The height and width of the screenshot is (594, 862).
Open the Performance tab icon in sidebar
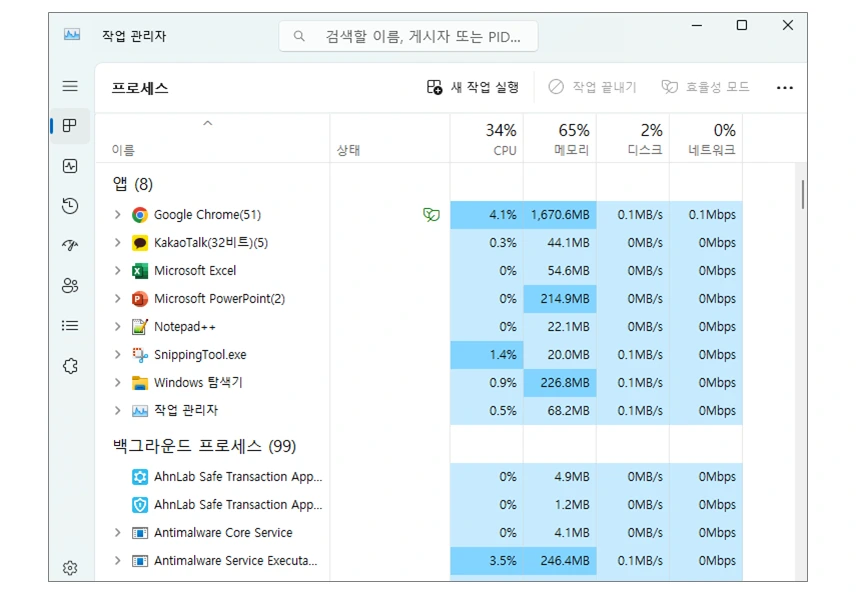[70, 166]
